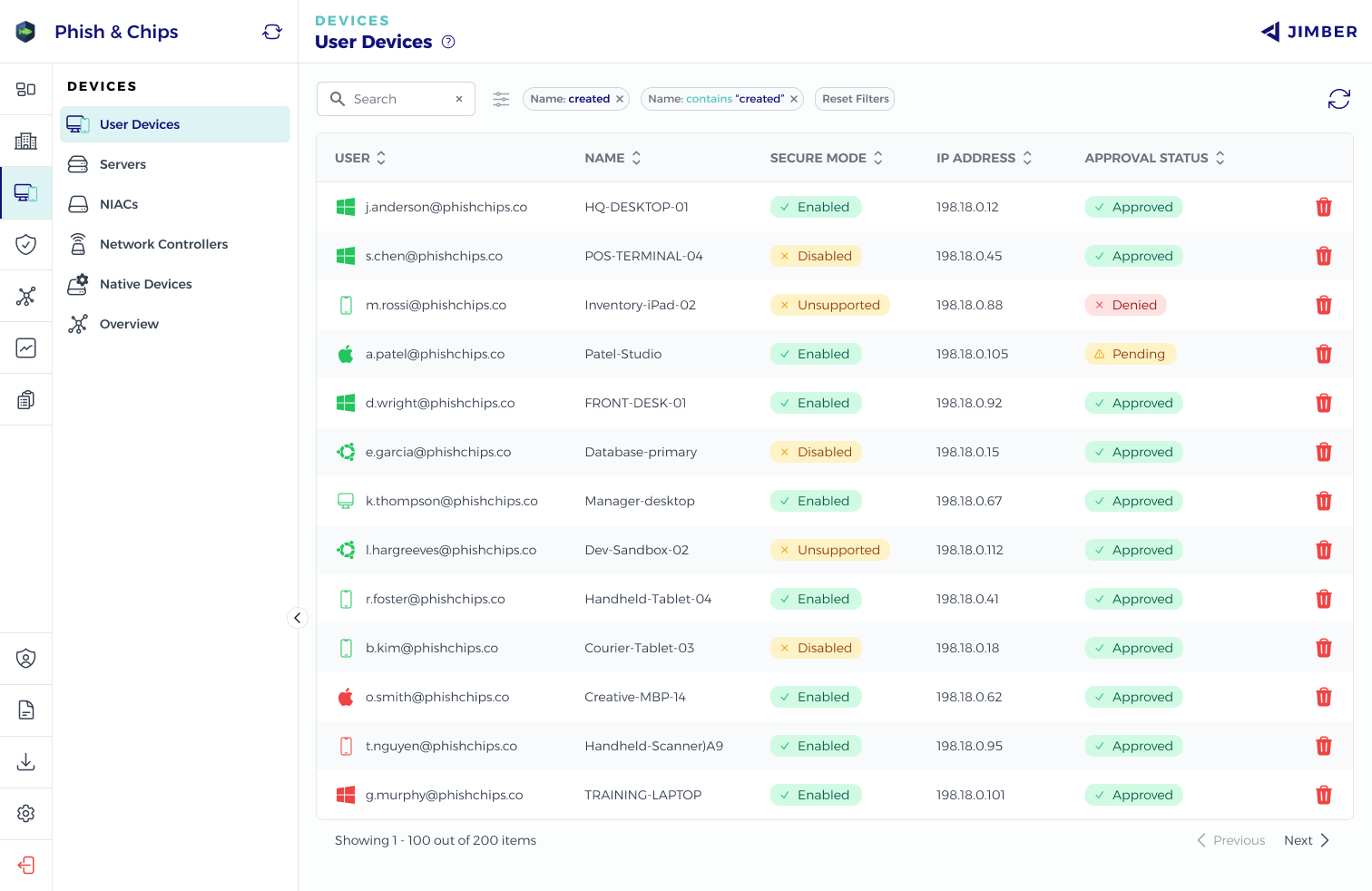1372x891 pixels.
Task: Click the Phish & Chips organization name
Action: tap(116, 32)
